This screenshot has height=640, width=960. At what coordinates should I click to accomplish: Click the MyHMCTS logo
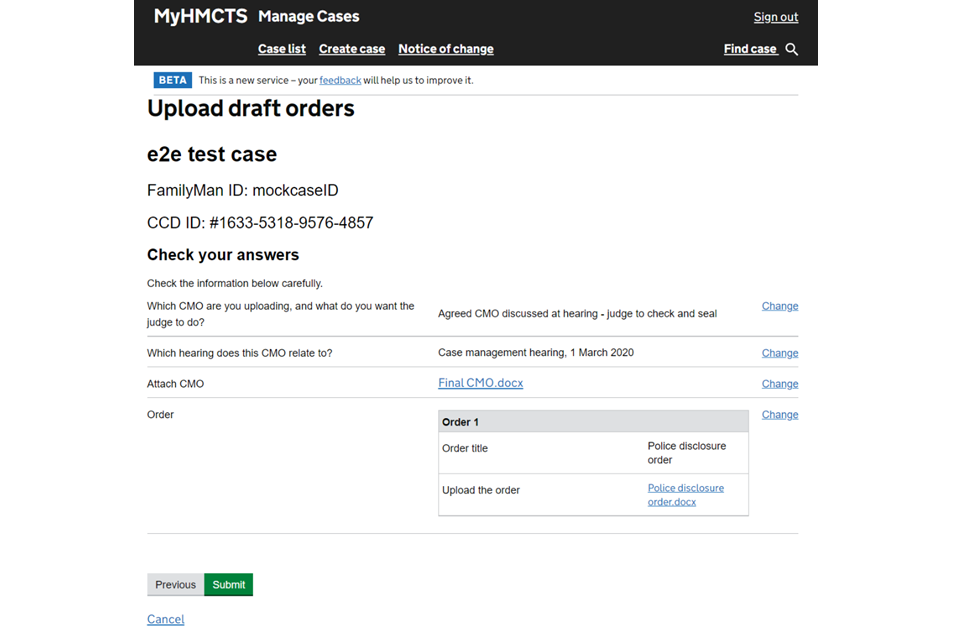coord(200,16)
